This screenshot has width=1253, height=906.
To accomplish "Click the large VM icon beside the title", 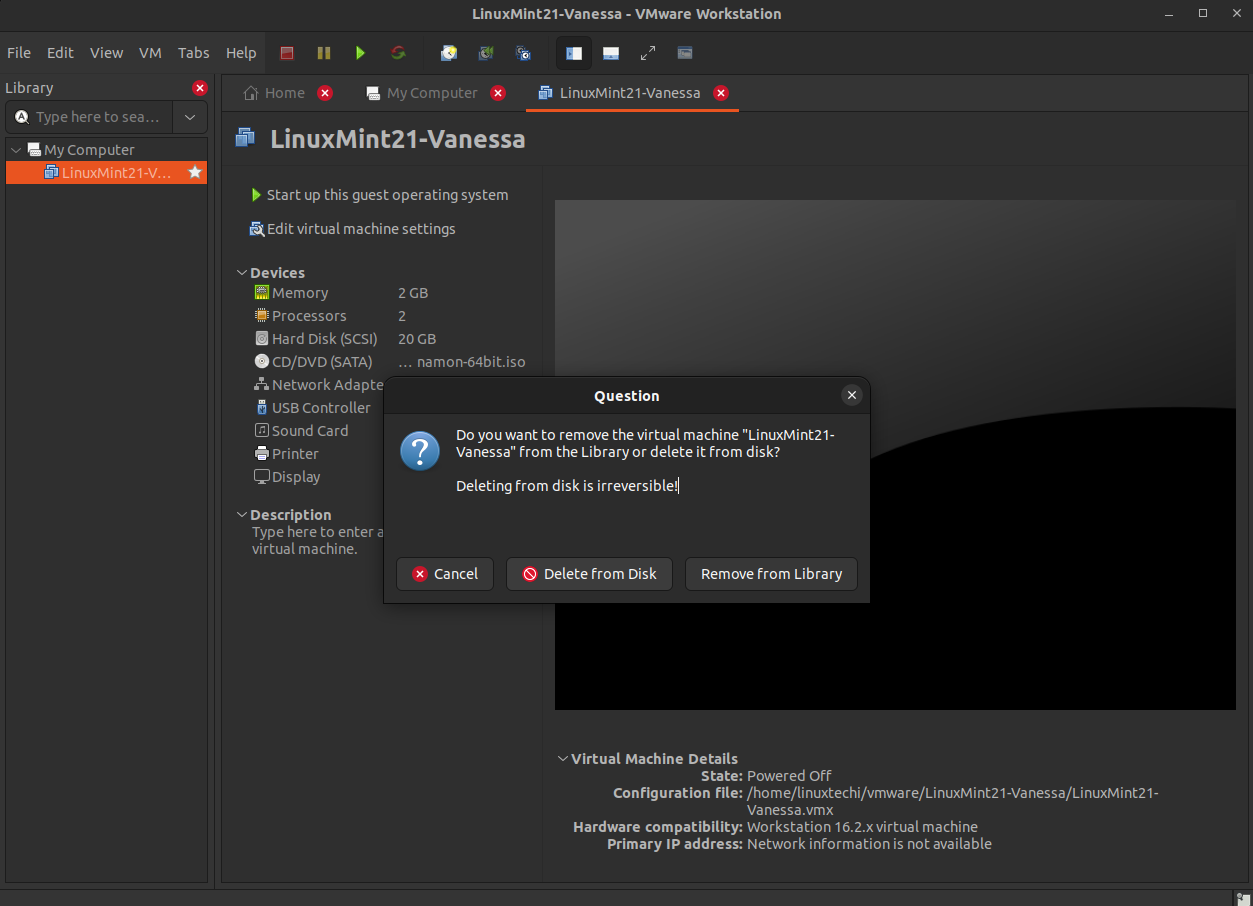I will [x=245, y=138].
